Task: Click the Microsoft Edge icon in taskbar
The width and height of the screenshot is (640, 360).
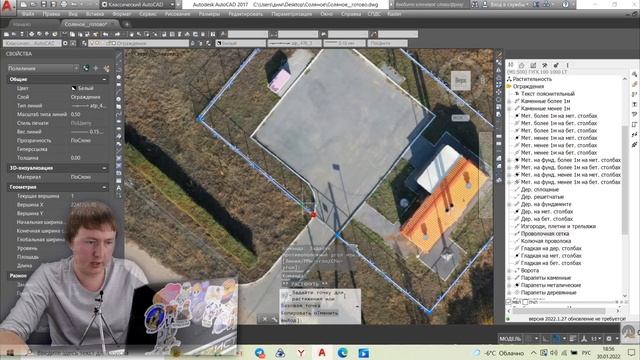Action: pyautogui.click(x=342, y=353)
